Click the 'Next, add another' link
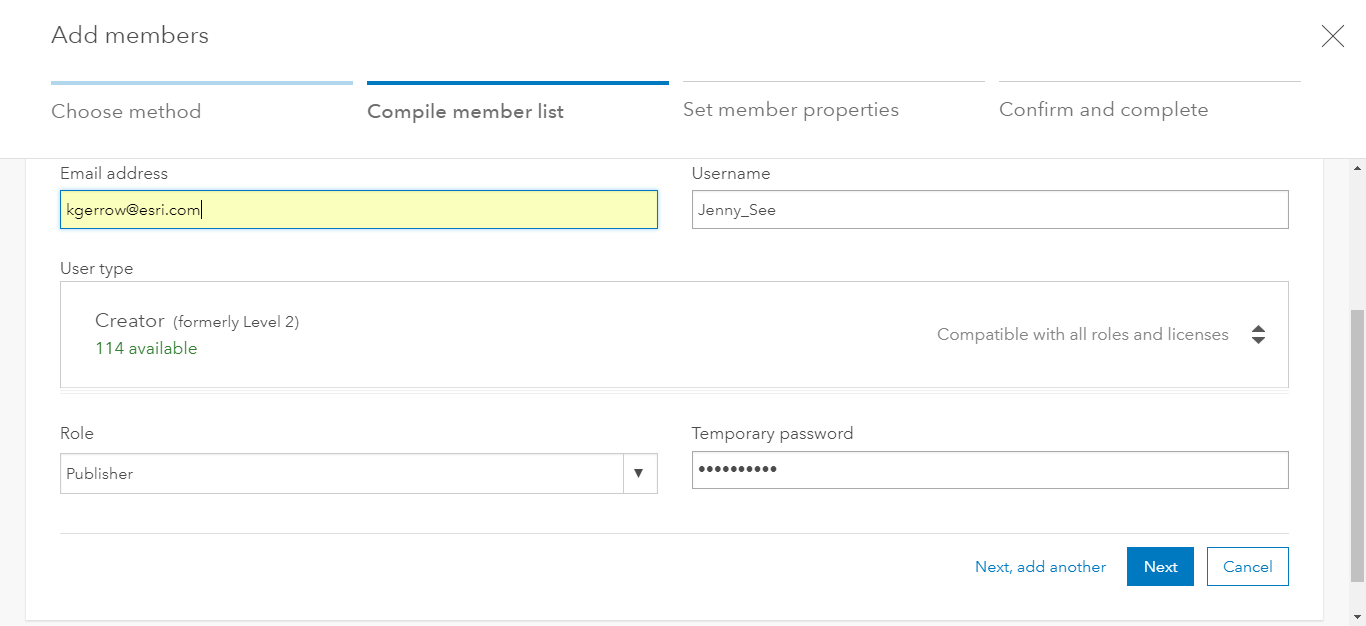This screenshot has width=1366, height=626. click(1040, 567)
